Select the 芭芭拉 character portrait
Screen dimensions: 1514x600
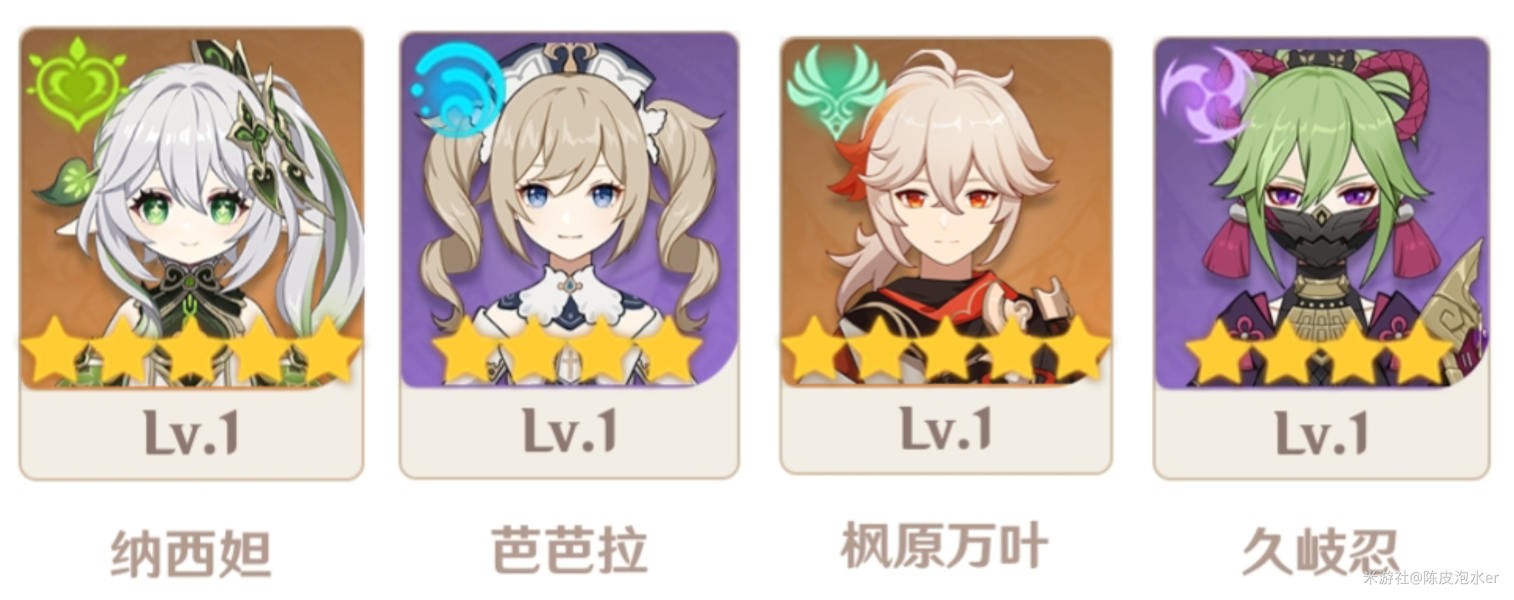click(x=569, y=210)
